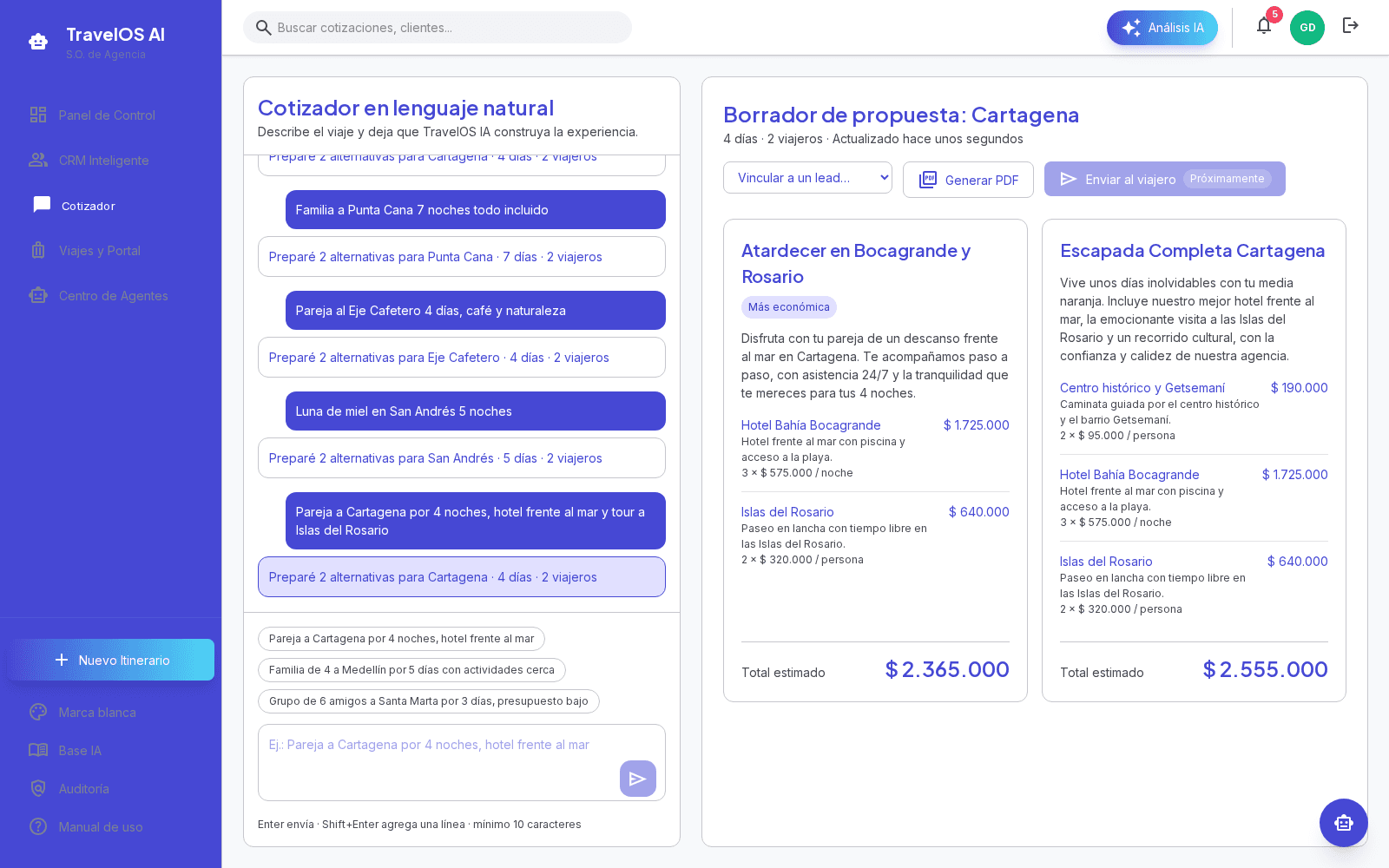Screen dimensions: 1389x868
Task: Select Cotizador menu item
Action: (110, 206)
